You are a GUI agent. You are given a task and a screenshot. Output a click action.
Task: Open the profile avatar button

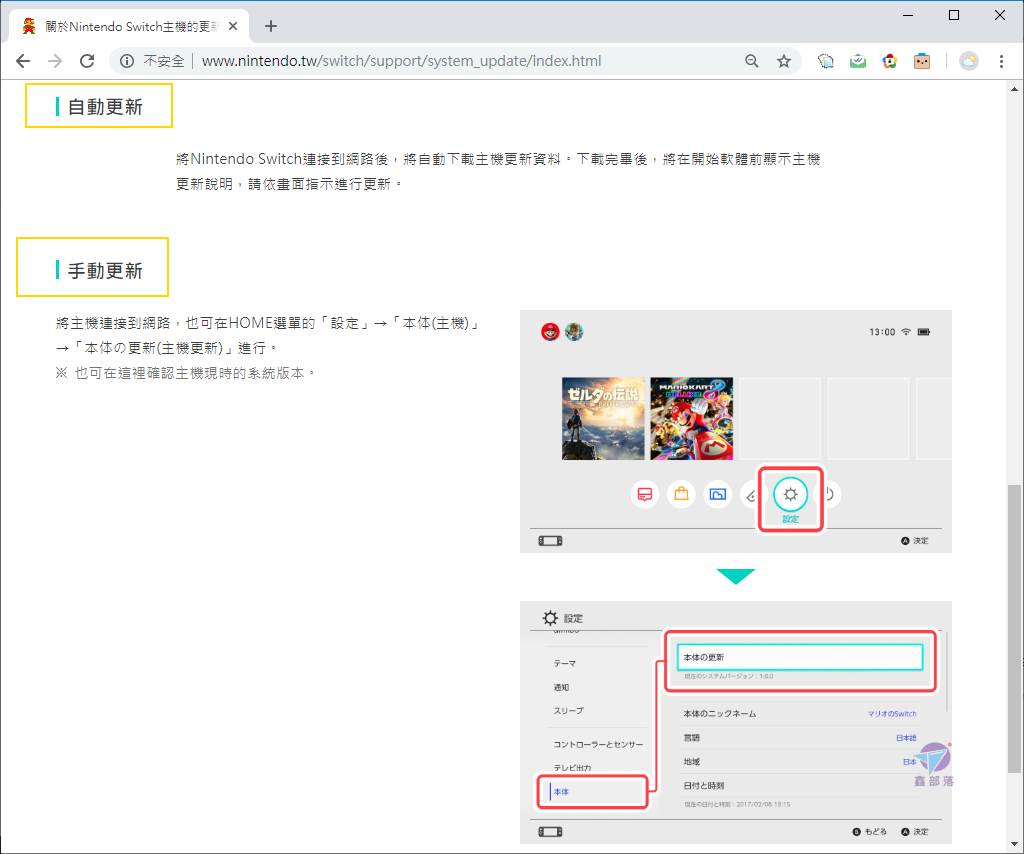click(x=968, y=61)
